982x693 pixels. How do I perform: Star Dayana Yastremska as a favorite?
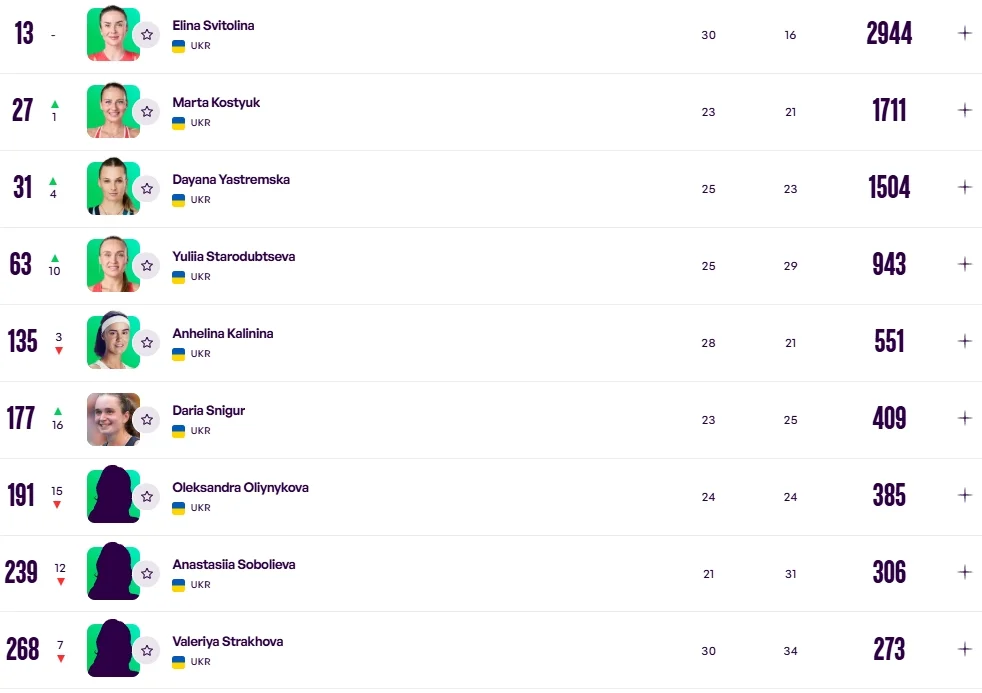pyautogui.click(x=147, y=189)
